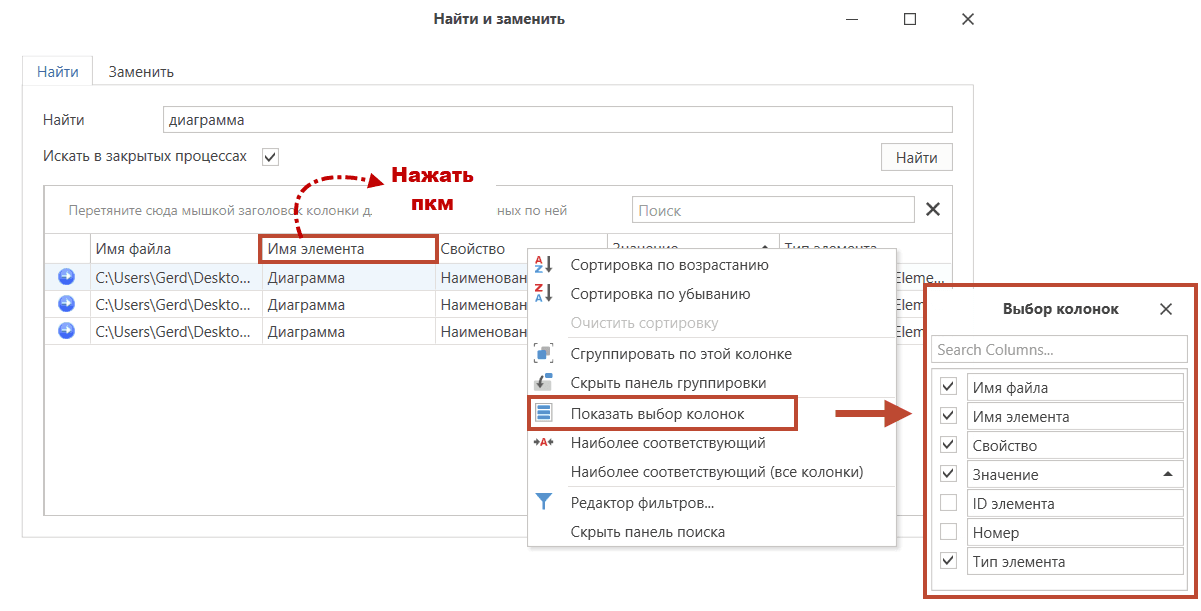
Task: Click the hide grouping panel icon
Action: pos(543,382)
